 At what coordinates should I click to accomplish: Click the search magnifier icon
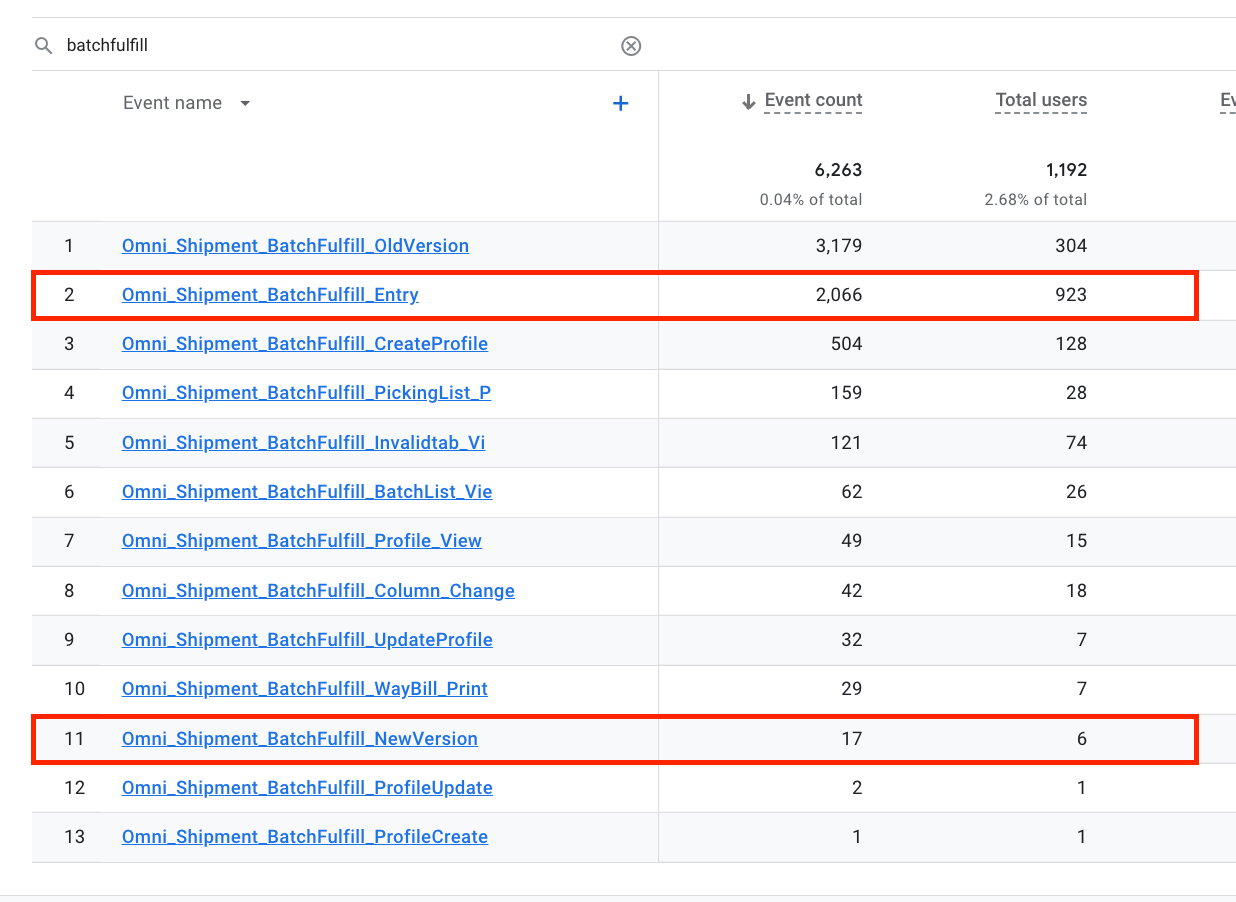[x=43, y=46]
